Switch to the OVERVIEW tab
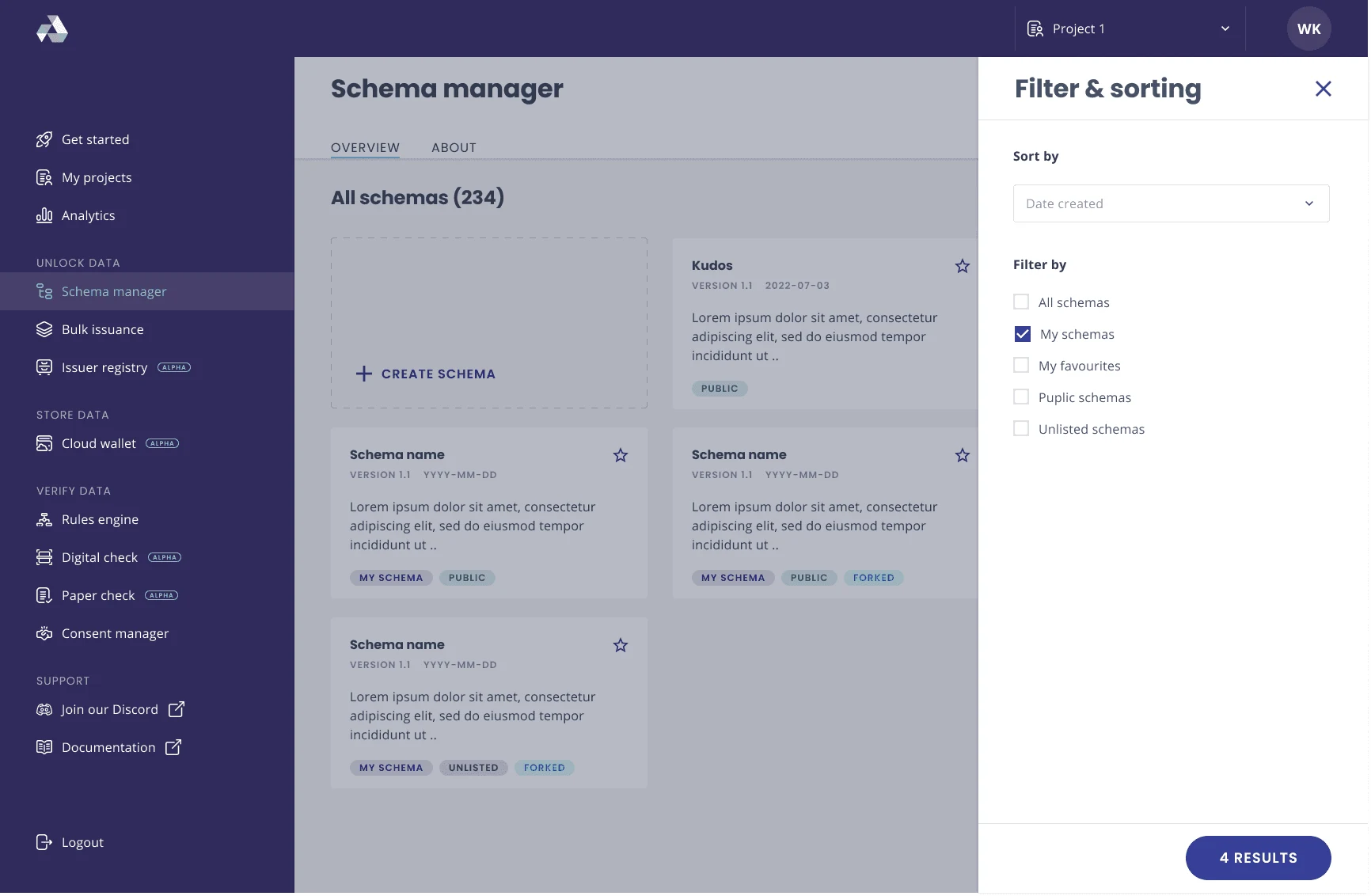This screenshot has height=896, width=1371. (x=365, y=147)
